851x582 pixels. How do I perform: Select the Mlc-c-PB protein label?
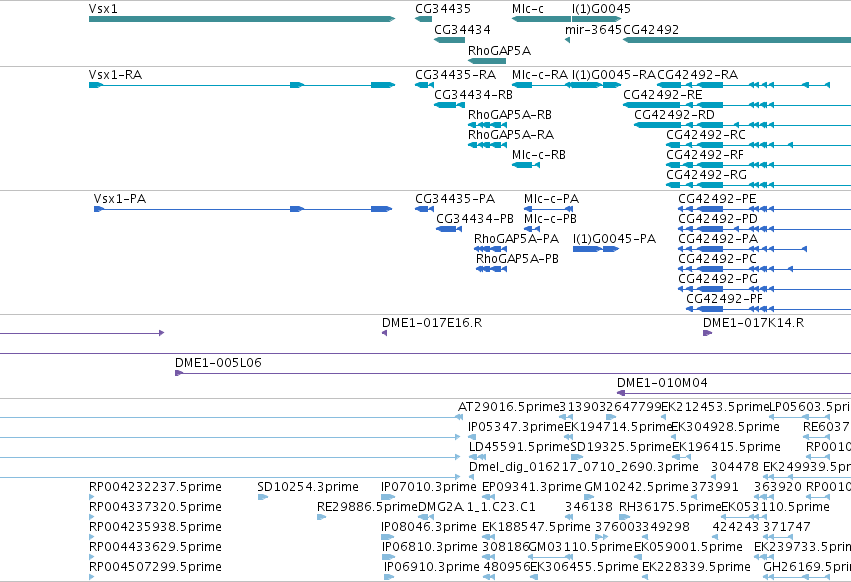550,219
